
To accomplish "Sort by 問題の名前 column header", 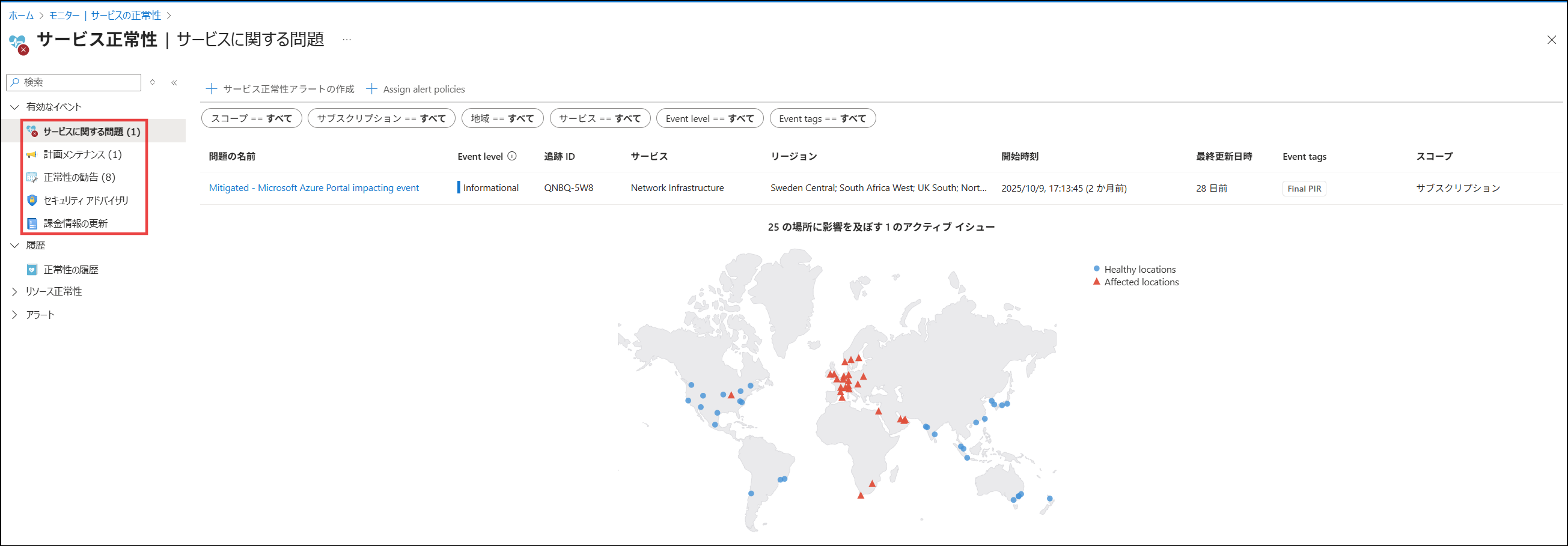I will (x=232, y=156).
